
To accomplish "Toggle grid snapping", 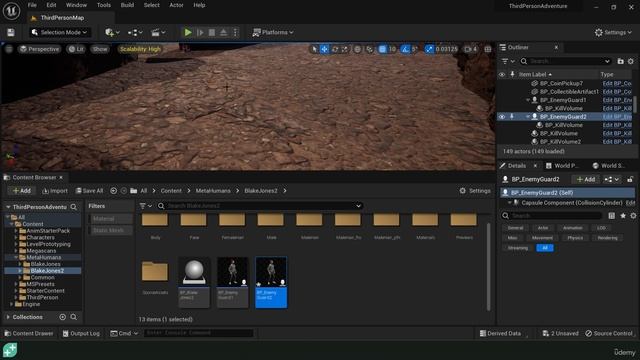I will 382,49.
